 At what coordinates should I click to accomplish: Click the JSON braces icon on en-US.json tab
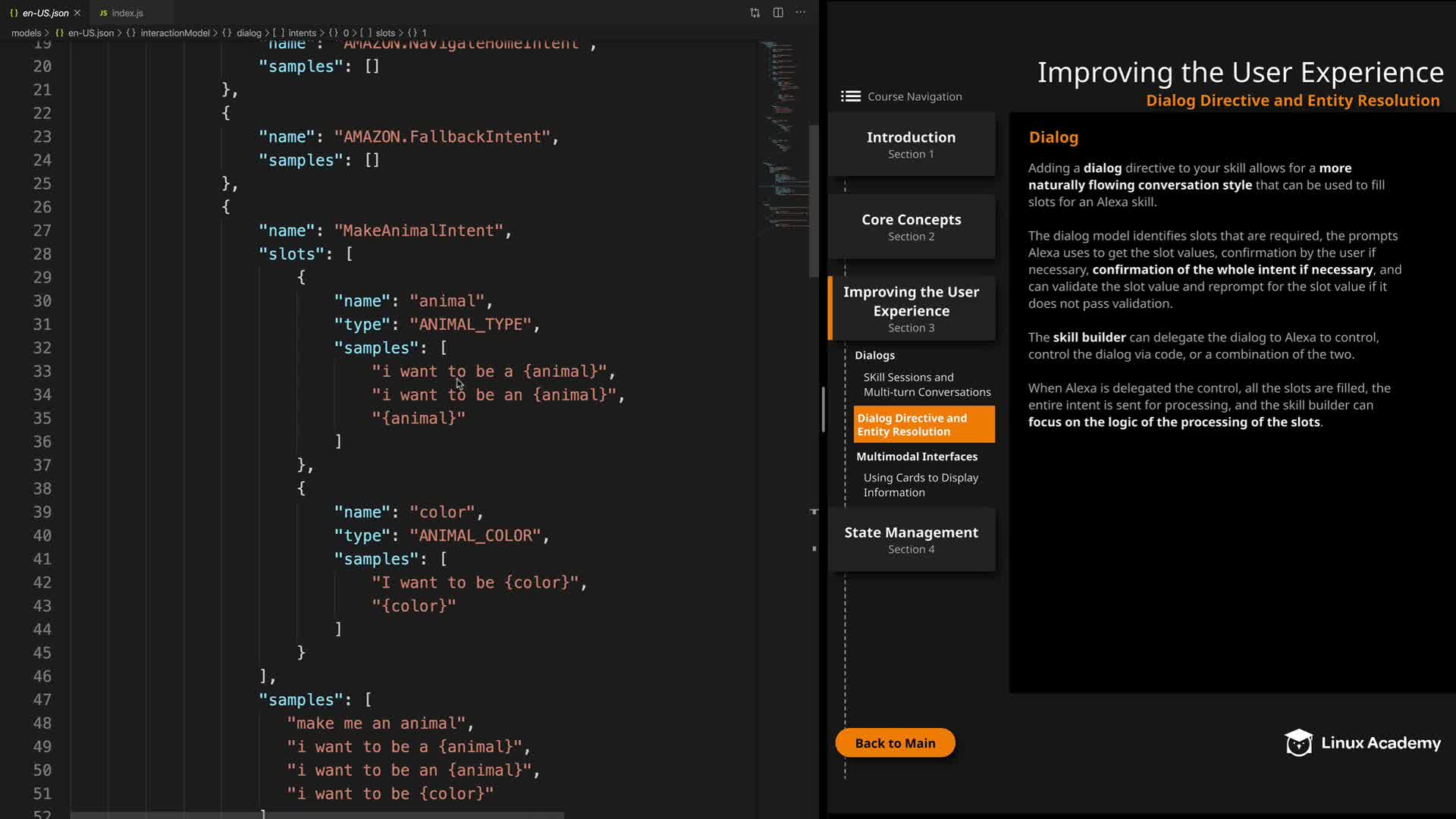pos(14,13)
